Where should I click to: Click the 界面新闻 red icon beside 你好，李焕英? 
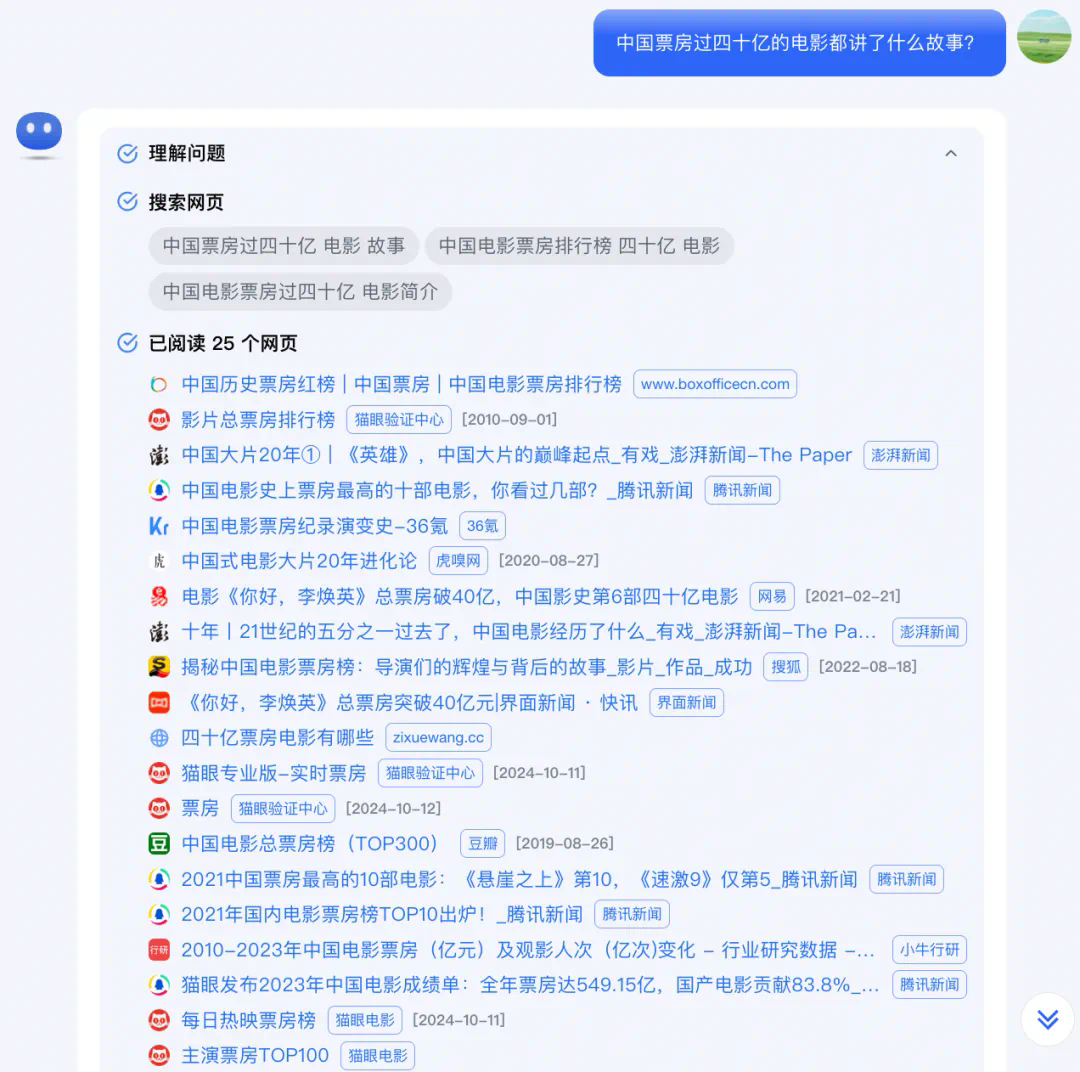click(x=159, y=702)
